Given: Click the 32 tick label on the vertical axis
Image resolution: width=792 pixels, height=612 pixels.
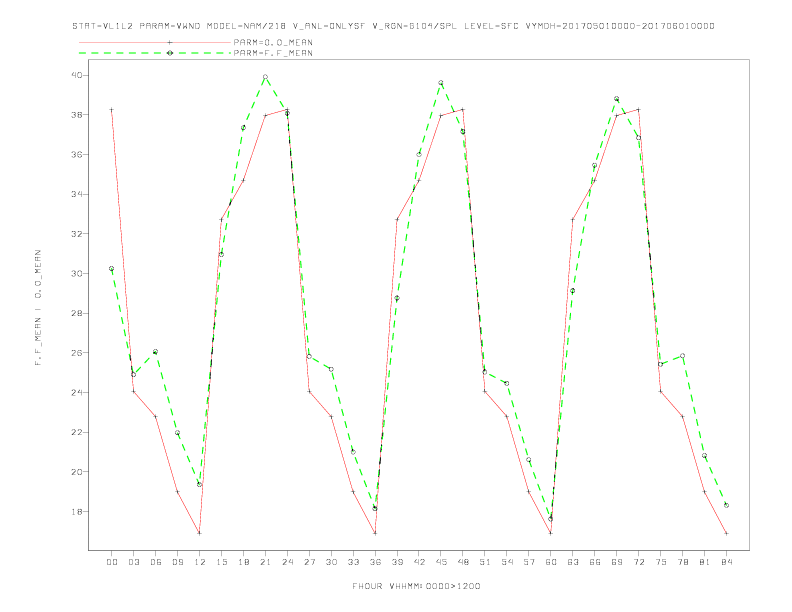Looking at the screenshot, I should point(77,234).
